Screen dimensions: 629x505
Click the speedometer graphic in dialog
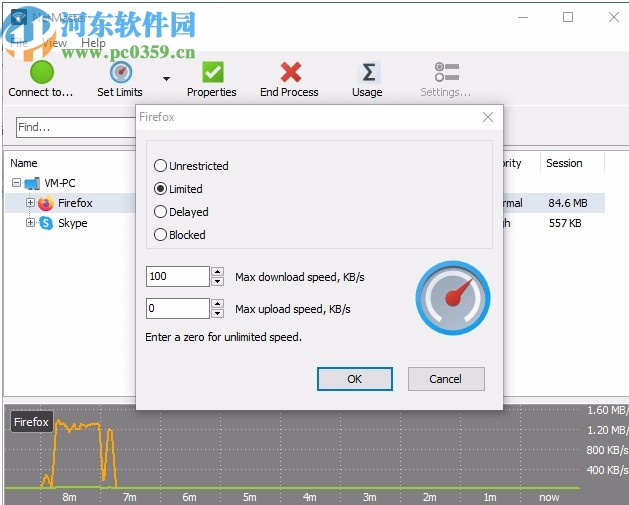pos(452,298)
